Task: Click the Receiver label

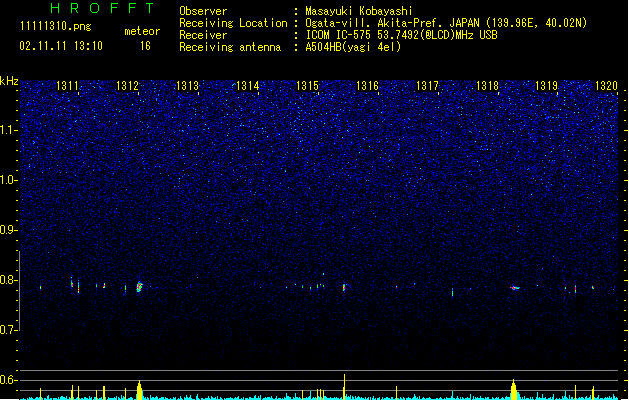Action: click(x=203, y=35)
